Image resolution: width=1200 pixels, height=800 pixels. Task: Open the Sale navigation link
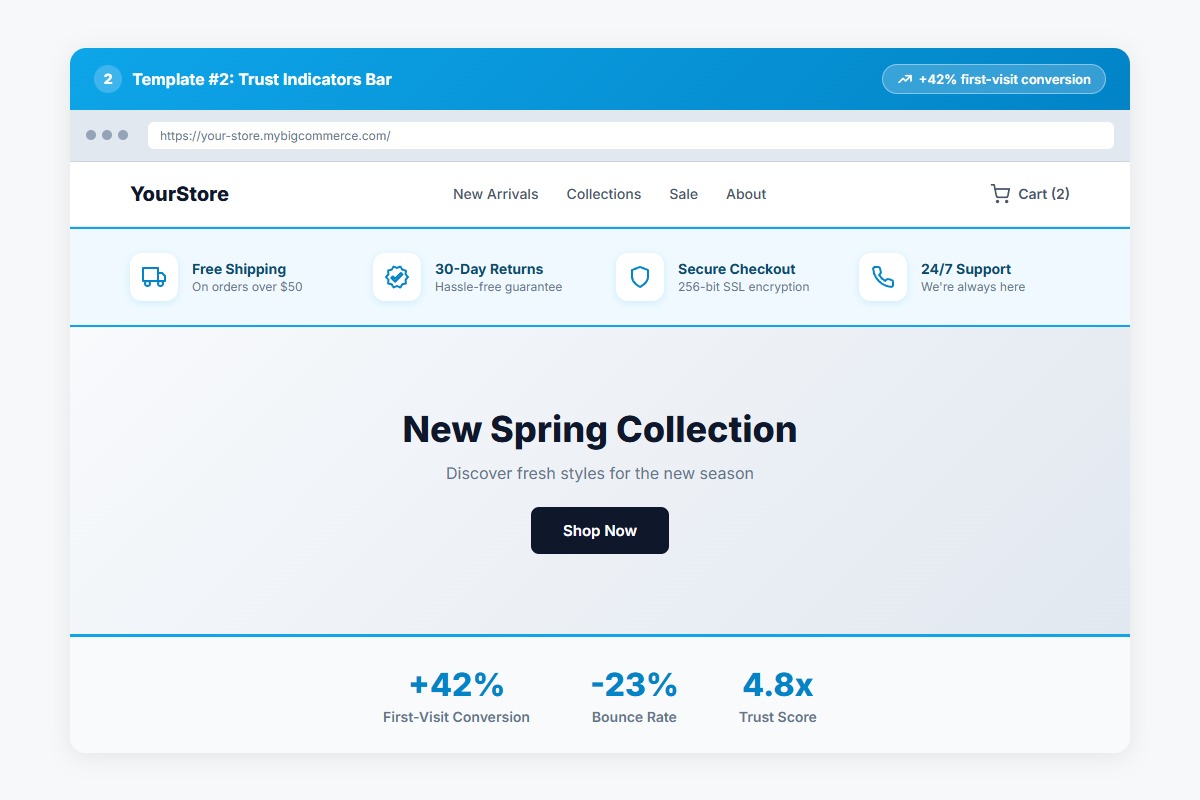(684, 194)
